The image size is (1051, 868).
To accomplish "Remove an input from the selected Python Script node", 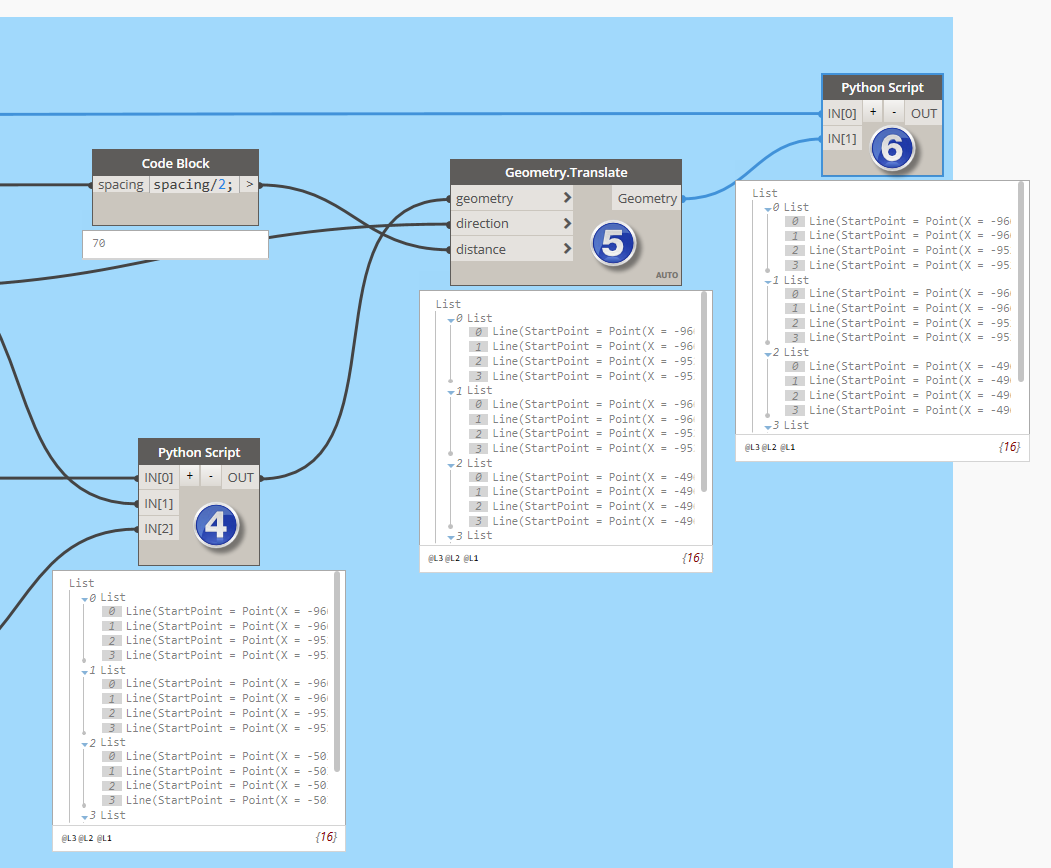I will click(894, 113).
